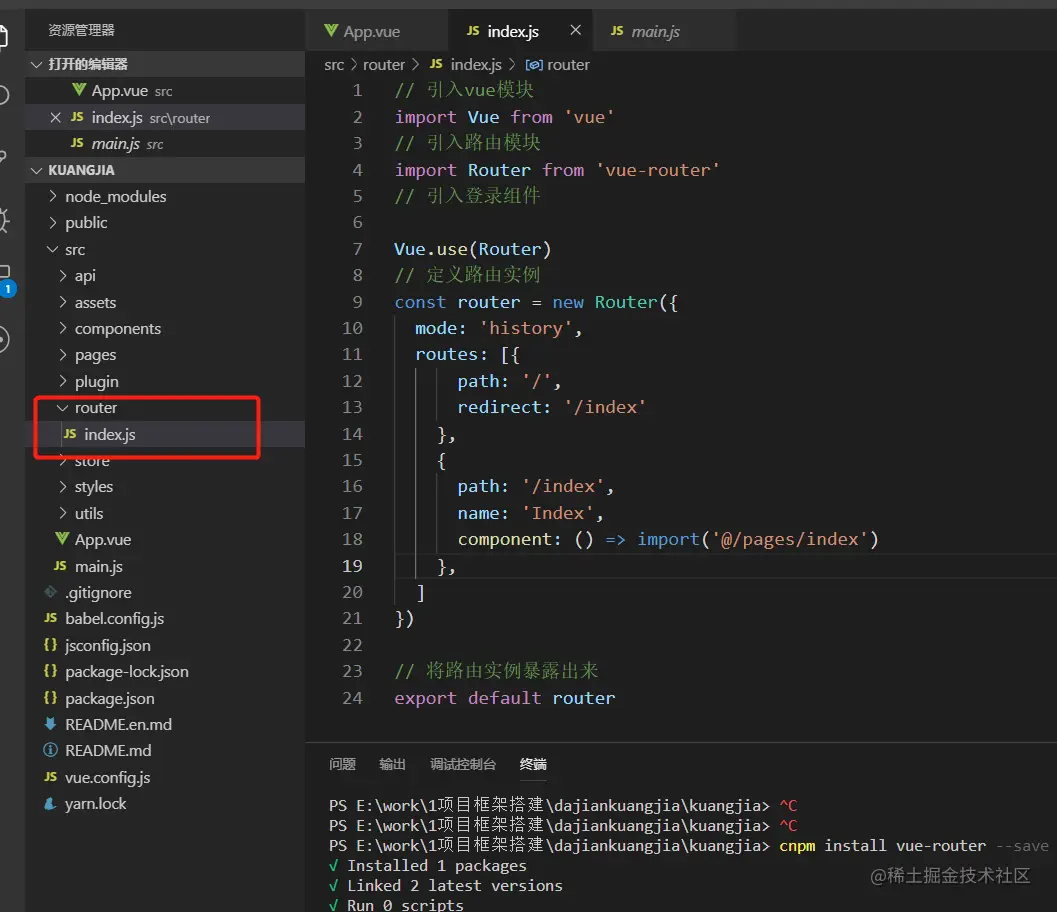Open yarn.lock file
Viewport: 1057px width, 912px height.
(164, 803)
